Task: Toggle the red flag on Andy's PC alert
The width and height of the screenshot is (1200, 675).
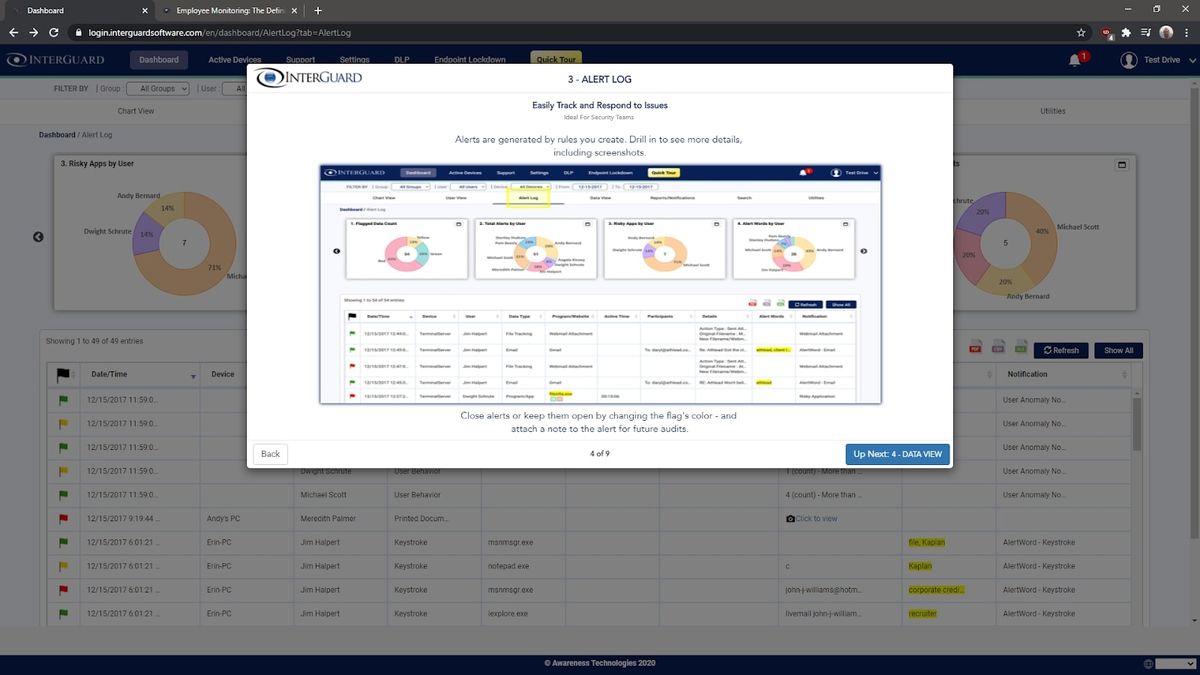Action: tap(62, 518)
